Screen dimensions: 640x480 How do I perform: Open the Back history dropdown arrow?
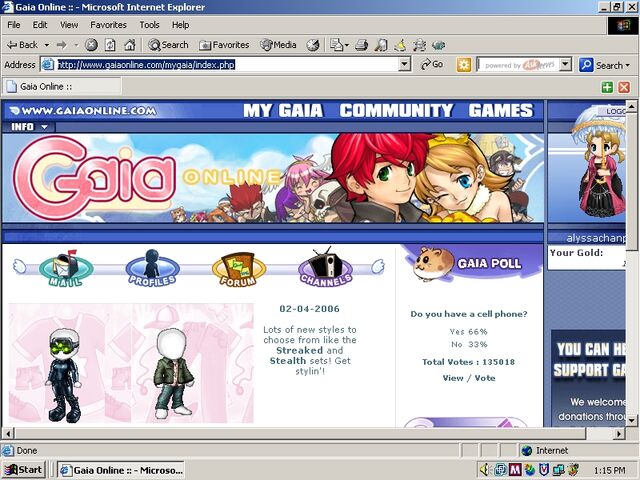46,45
